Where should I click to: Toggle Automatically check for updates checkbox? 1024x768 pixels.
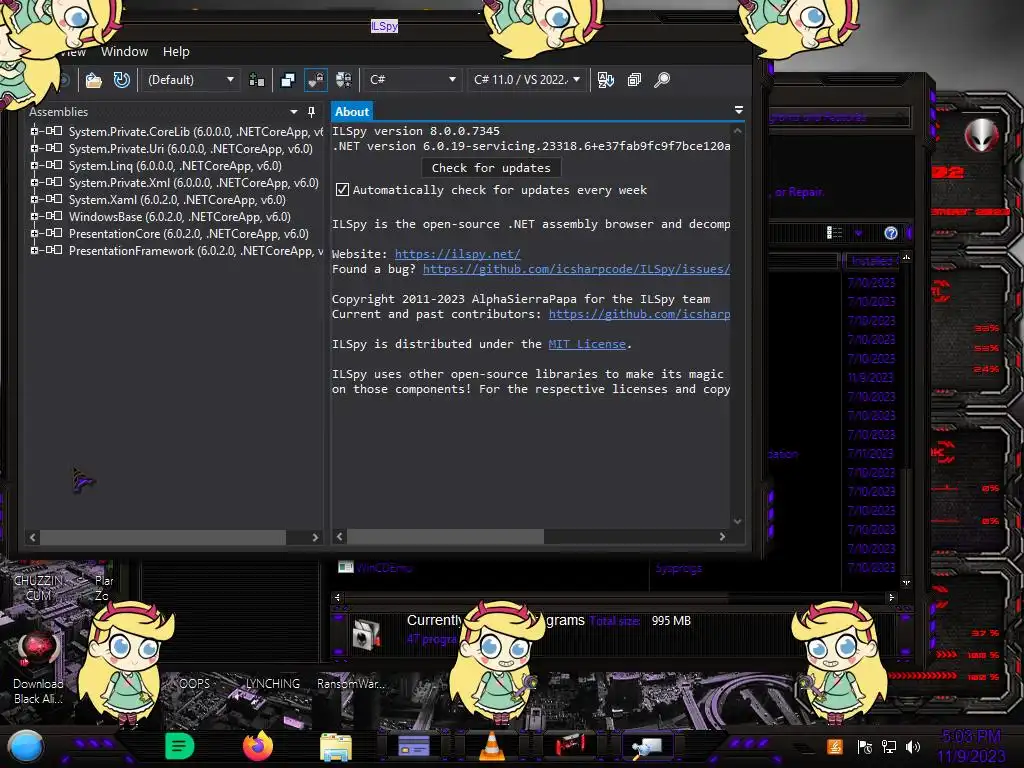click(342, 190)
